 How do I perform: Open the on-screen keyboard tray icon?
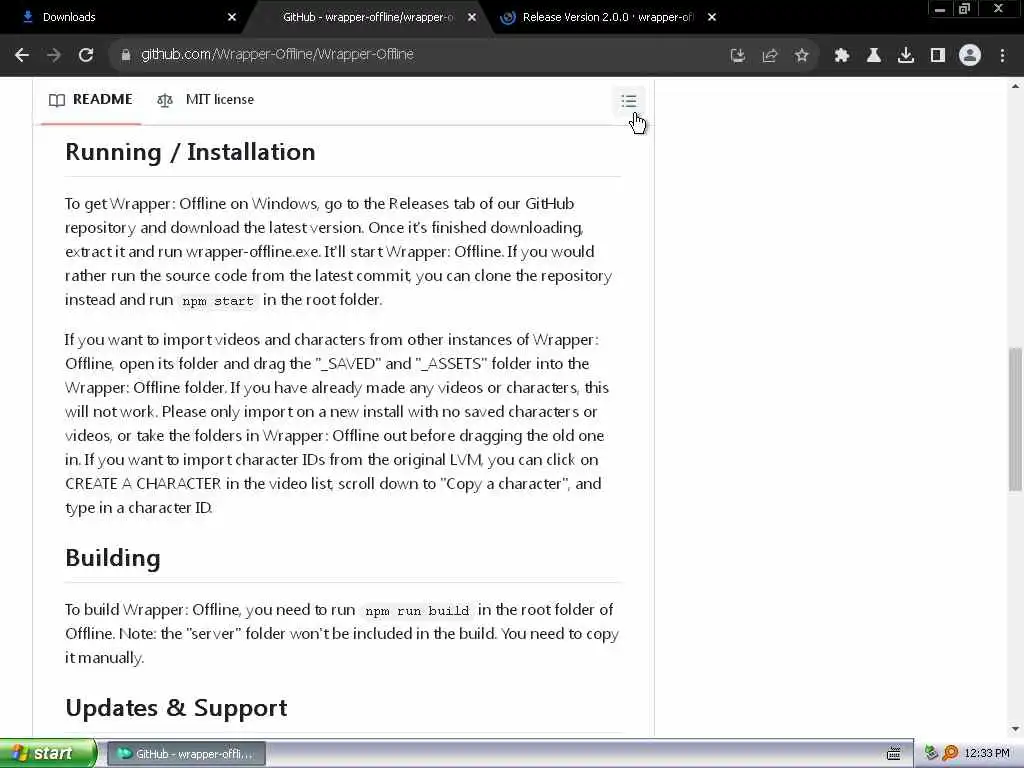(x=894, y=754)
